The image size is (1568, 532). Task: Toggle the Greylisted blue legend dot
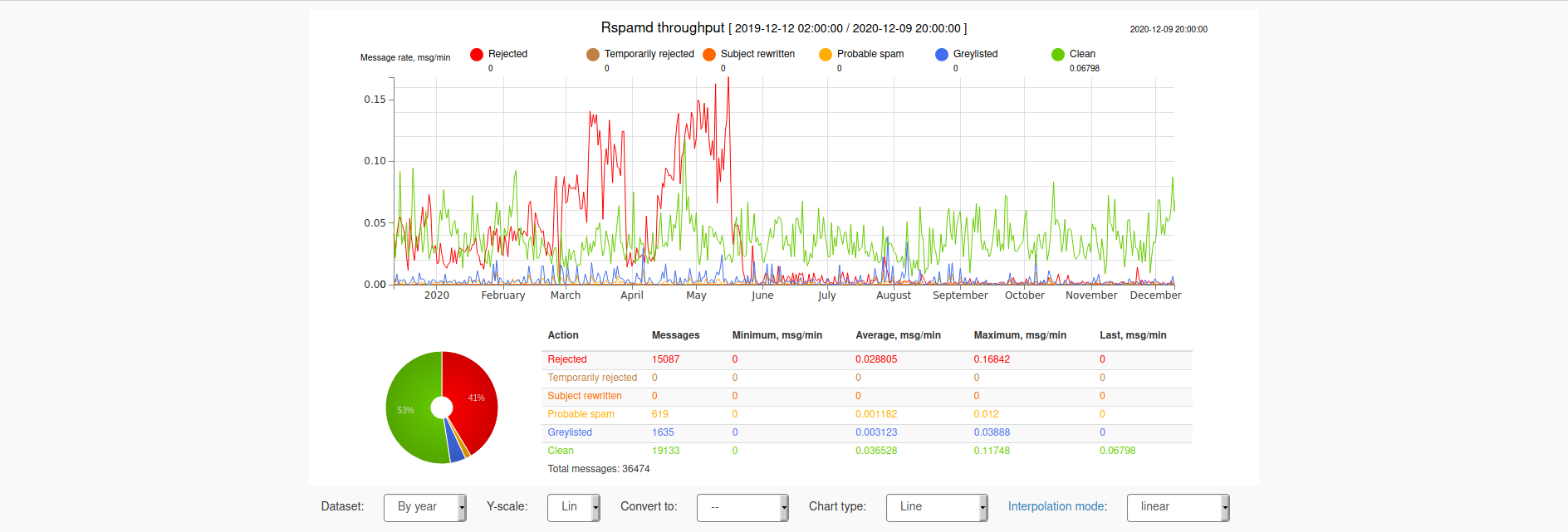(x=942, y=55)
